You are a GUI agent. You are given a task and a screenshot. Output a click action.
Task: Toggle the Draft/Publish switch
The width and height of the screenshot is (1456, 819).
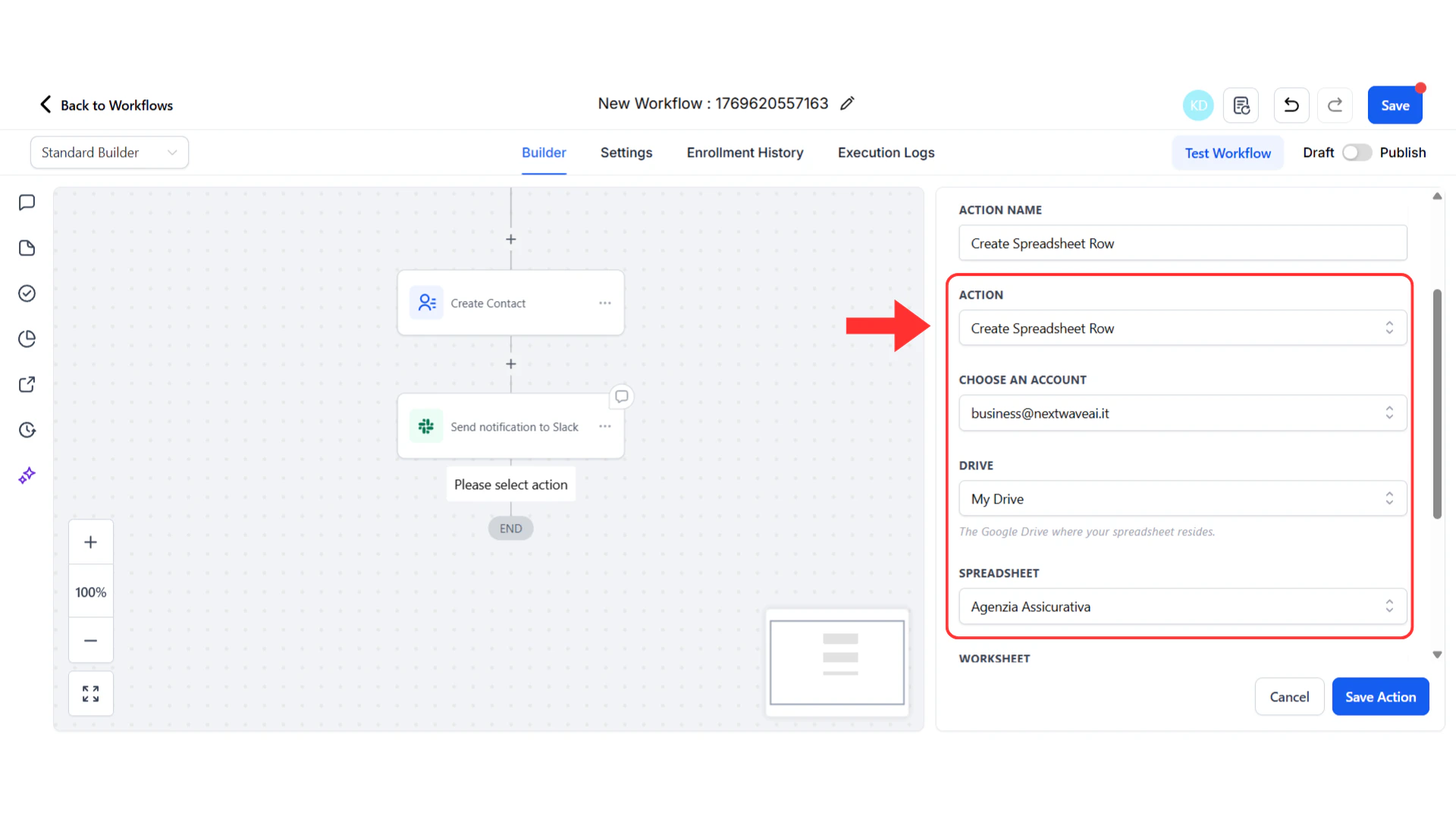point(1357,152)
